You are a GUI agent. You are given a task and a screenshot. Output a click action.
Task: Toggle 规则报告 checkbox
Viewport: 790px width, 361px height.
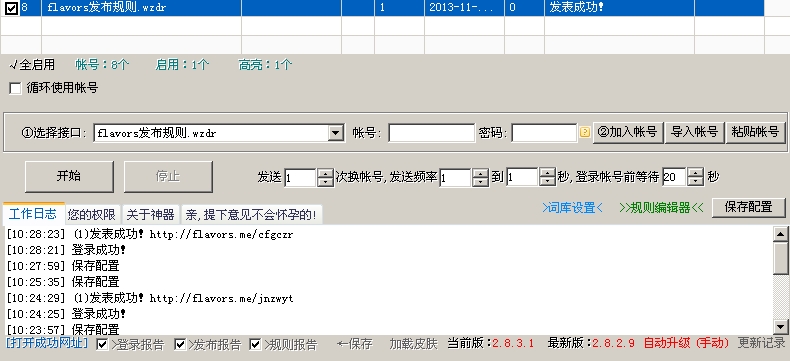coord(255,344)
